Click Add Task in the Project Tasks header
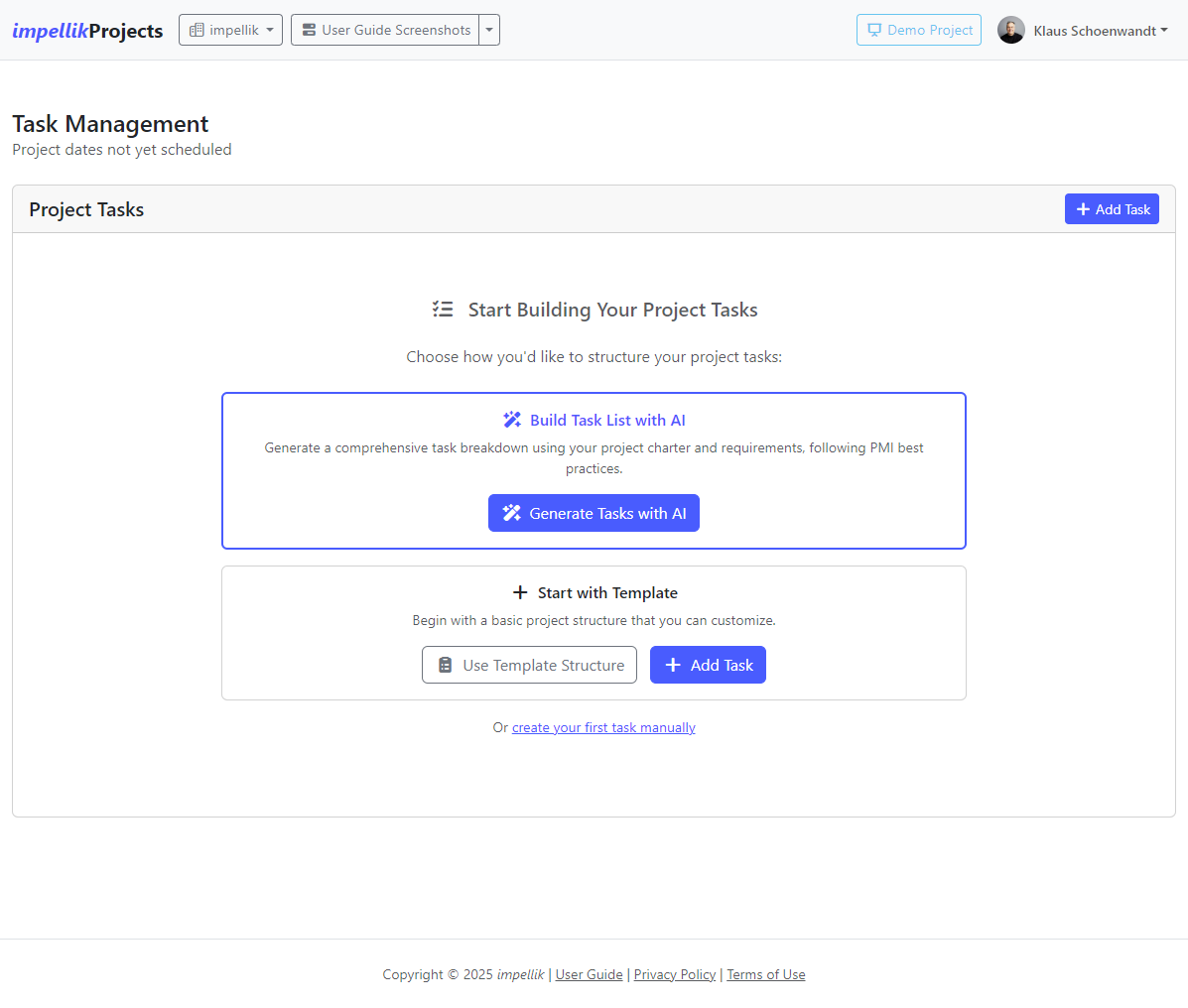The width and height of the screenshot is (1188, 1008). (x=1112, y=209)
